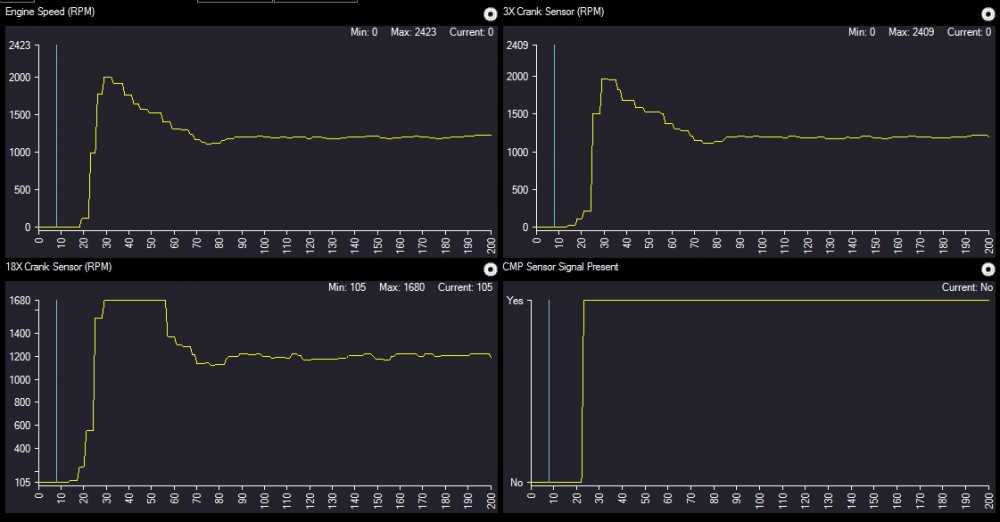Click the blue cursor line in Engine Speed graph
The image size is (1000, 522).
pyautogui.click(x=56, y=130)
